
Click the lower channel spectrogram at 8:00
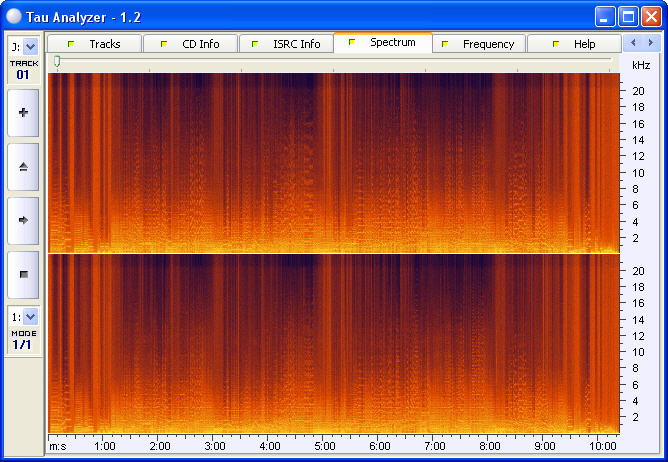tap(489, 340)
